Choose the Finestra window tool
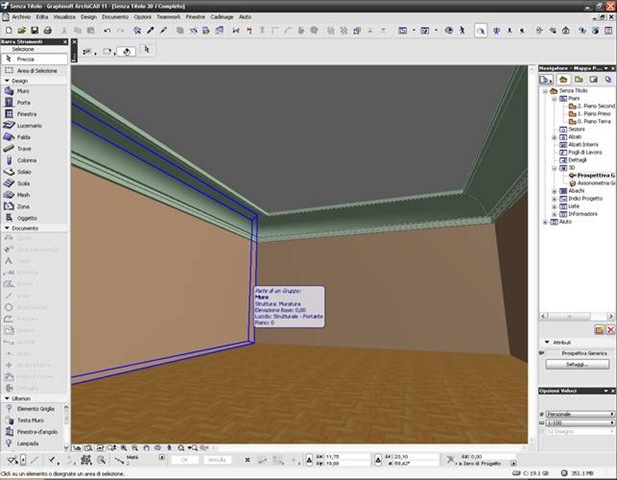 click(x=26, y=114)
